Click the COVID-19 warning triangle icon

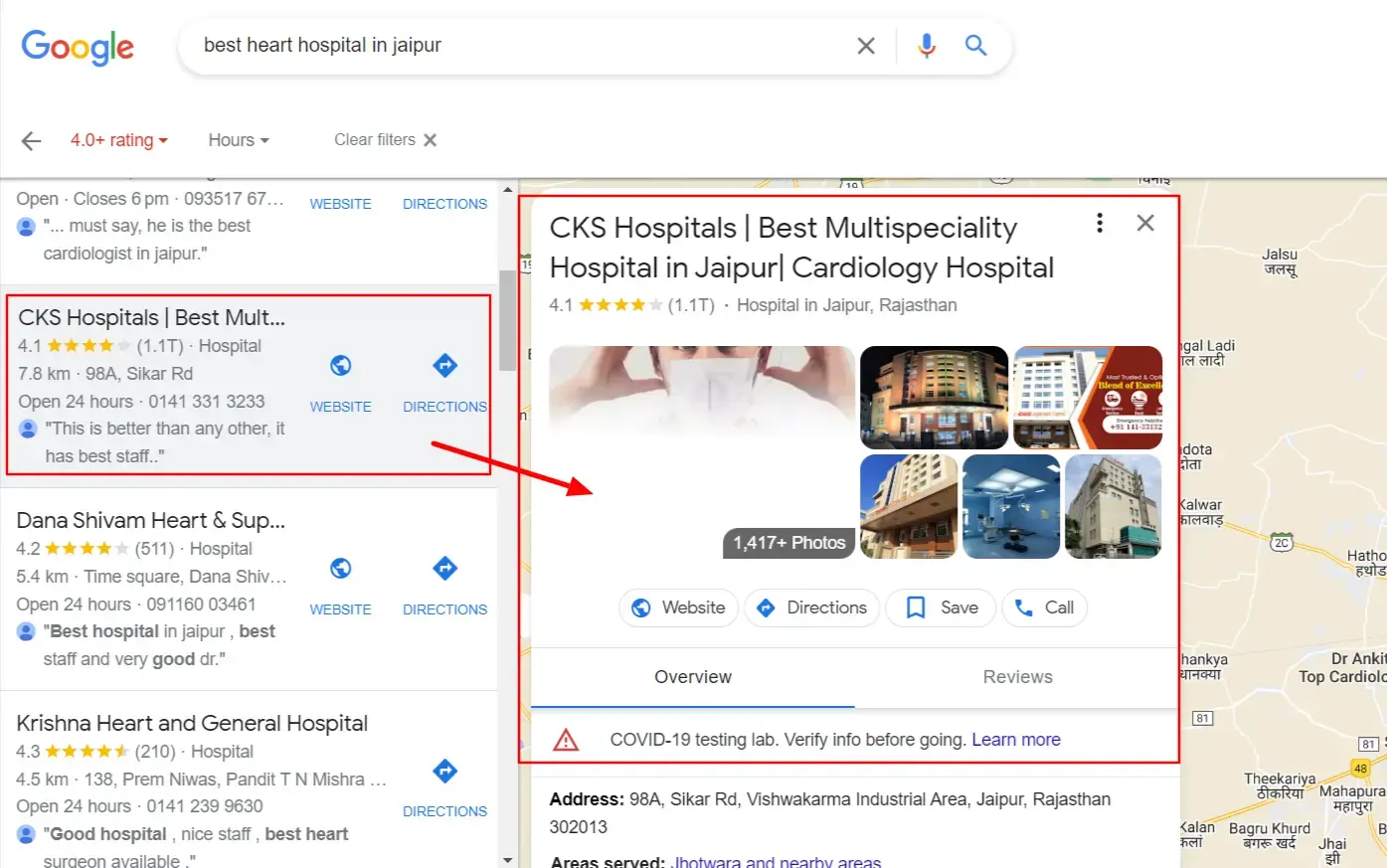tap(566, 740)
